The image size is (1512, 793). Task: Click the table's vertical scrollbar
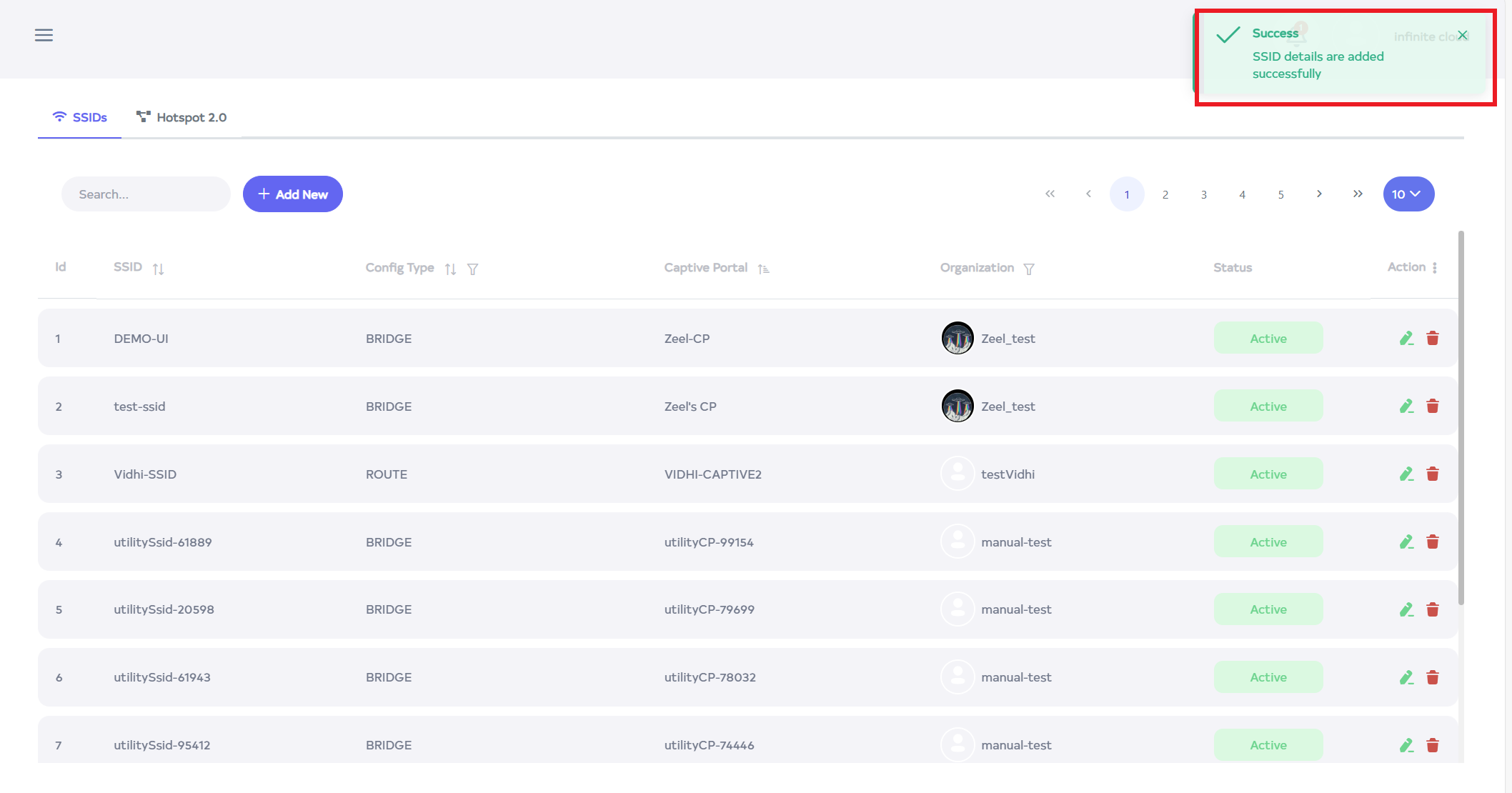[1461, 418]
